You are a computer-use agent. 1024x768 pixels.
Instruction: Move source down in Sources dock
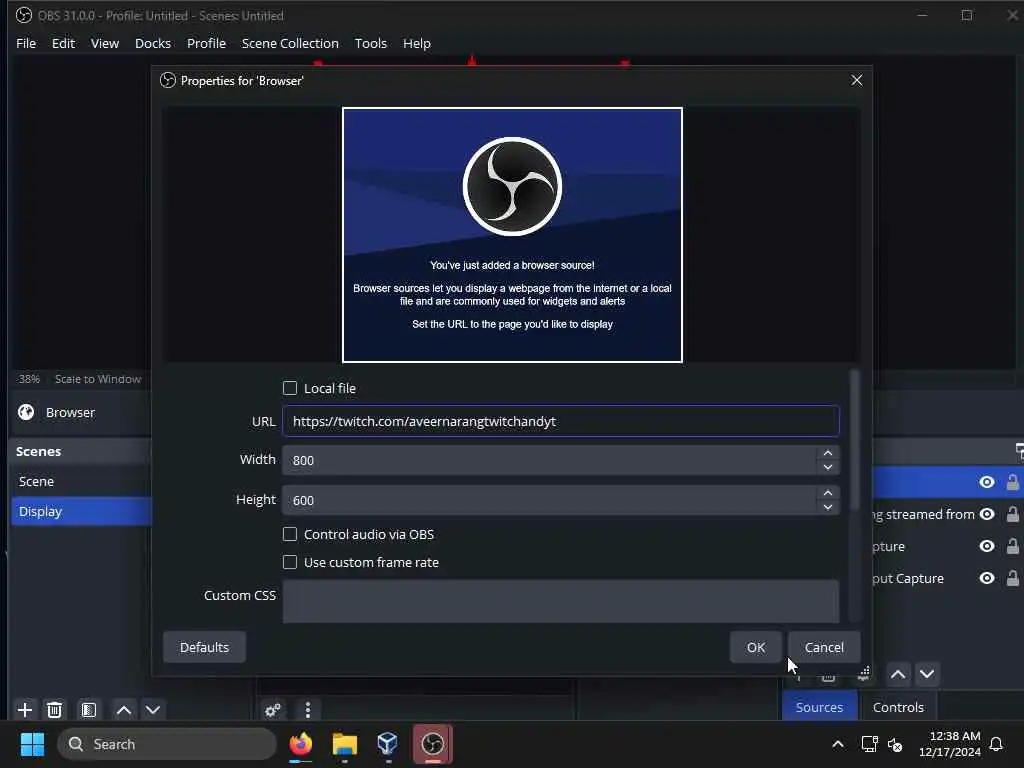(927, 674)
